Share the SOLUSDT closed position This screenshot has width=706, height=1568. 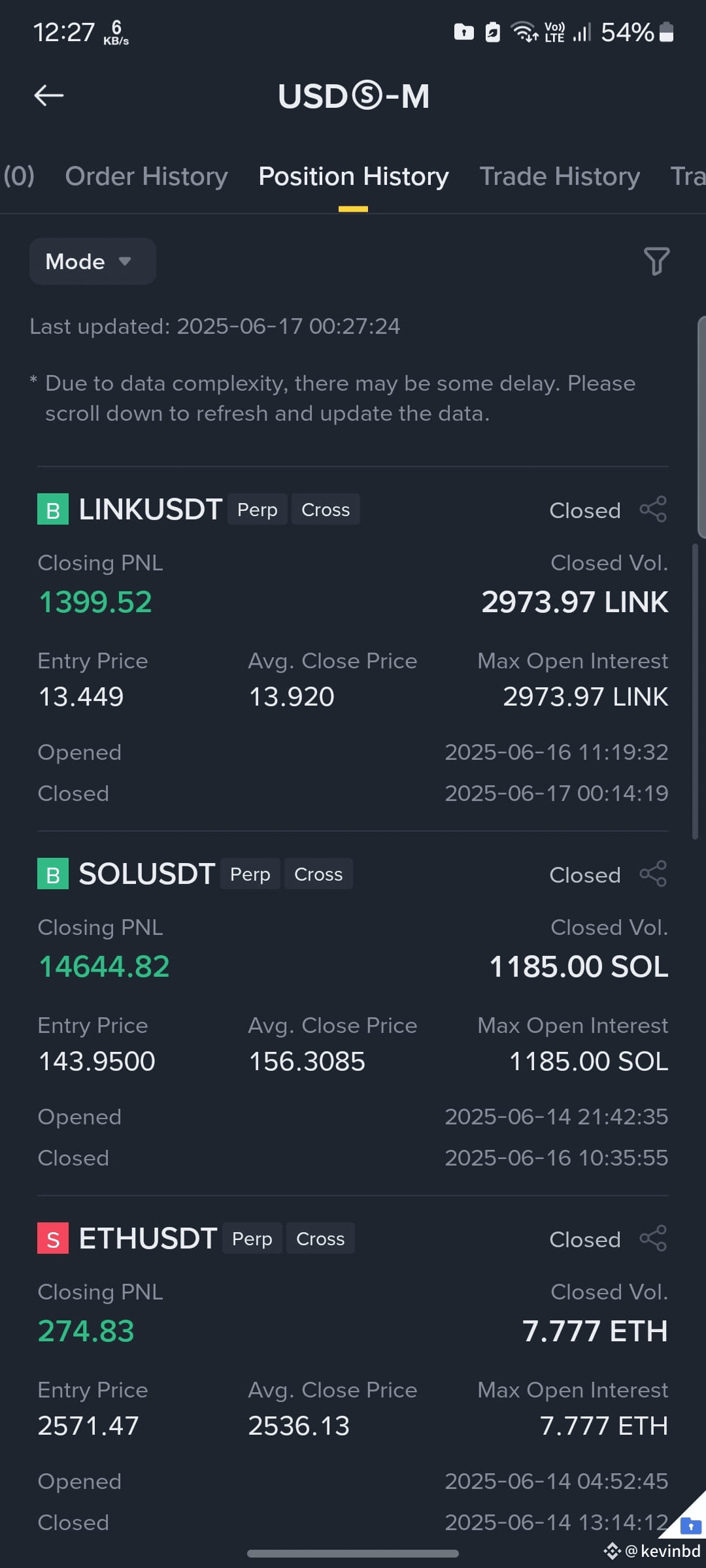(653, 874)
